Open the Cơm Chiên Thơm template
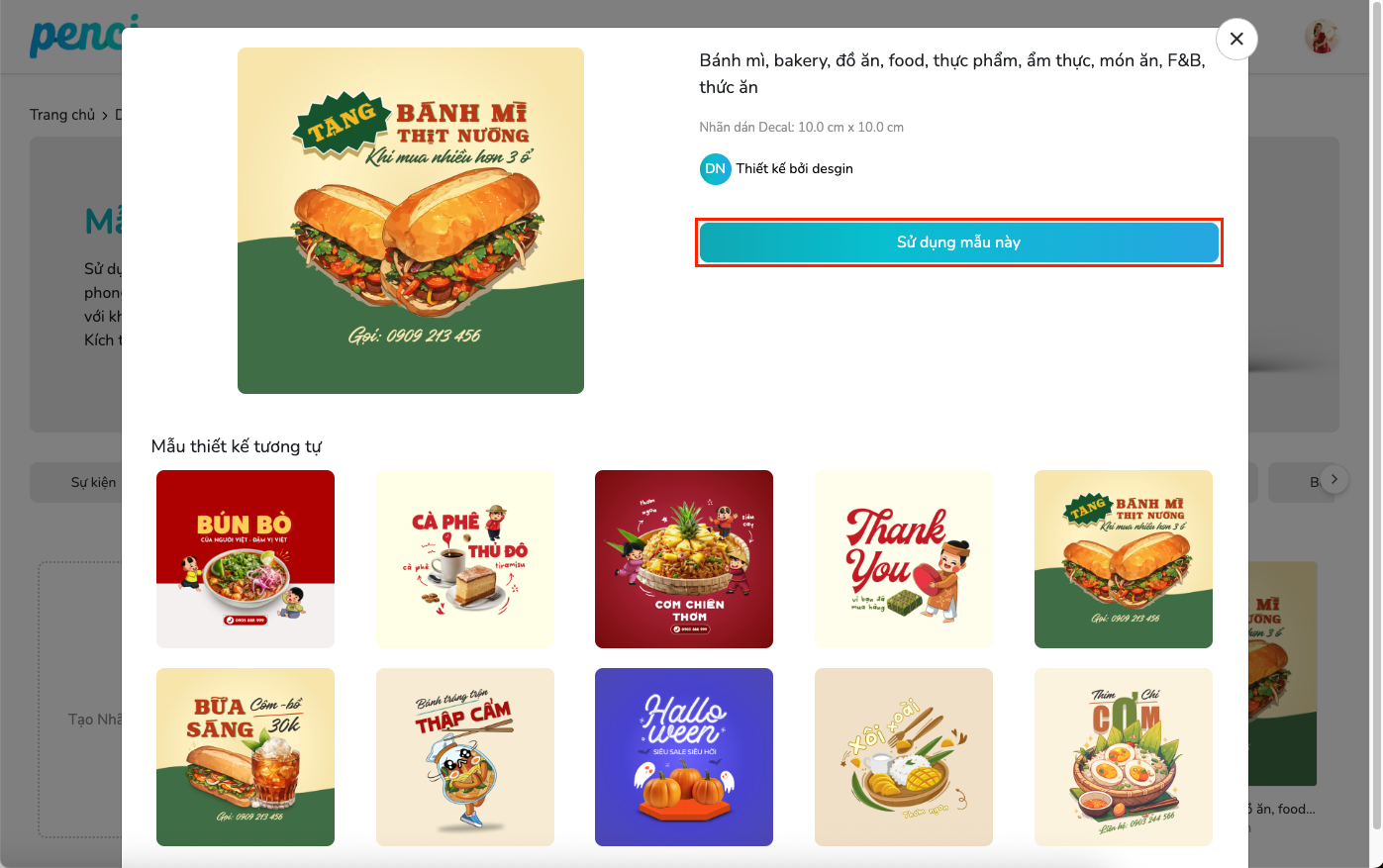This screenshot has width=1383, height=868. pos(684,559)
